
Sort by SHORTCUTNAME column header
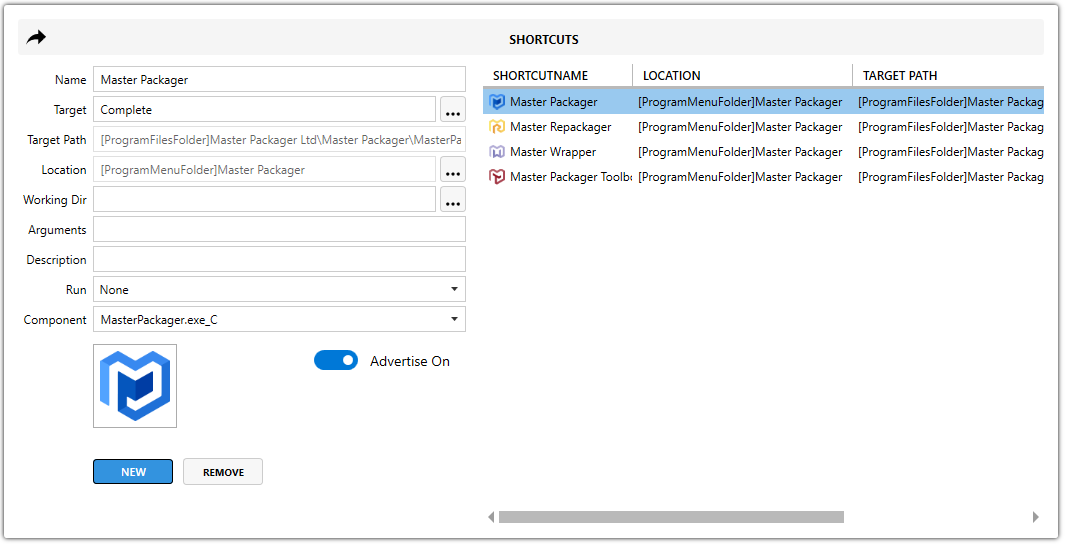pos(557,75)
